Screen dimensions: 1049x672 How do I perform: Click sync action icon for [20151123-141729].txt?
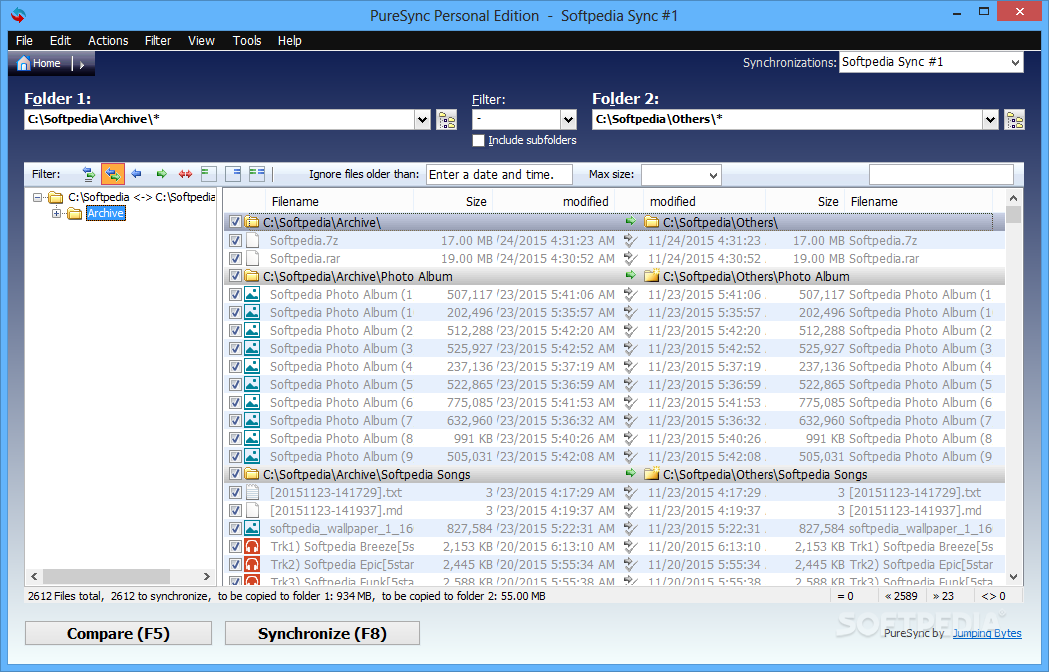630,492
